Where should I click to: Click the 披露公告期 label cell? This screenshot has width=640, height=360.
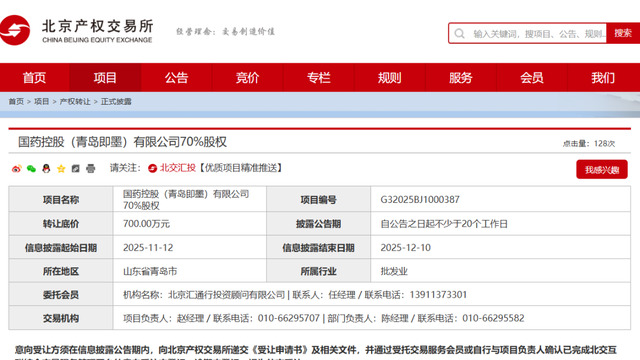pos(318,224)
